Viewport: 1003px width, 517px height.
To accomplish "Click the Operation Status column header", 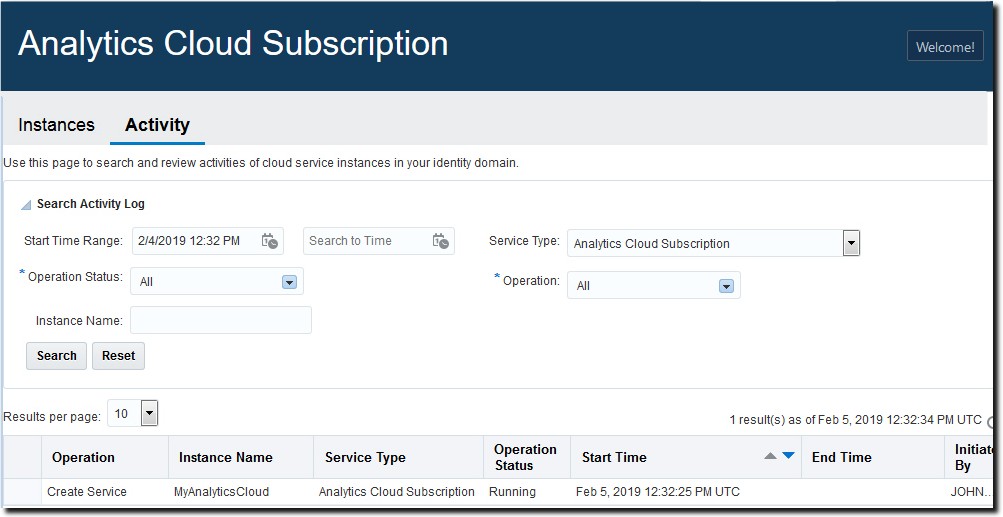I will (x=525, y=457).
